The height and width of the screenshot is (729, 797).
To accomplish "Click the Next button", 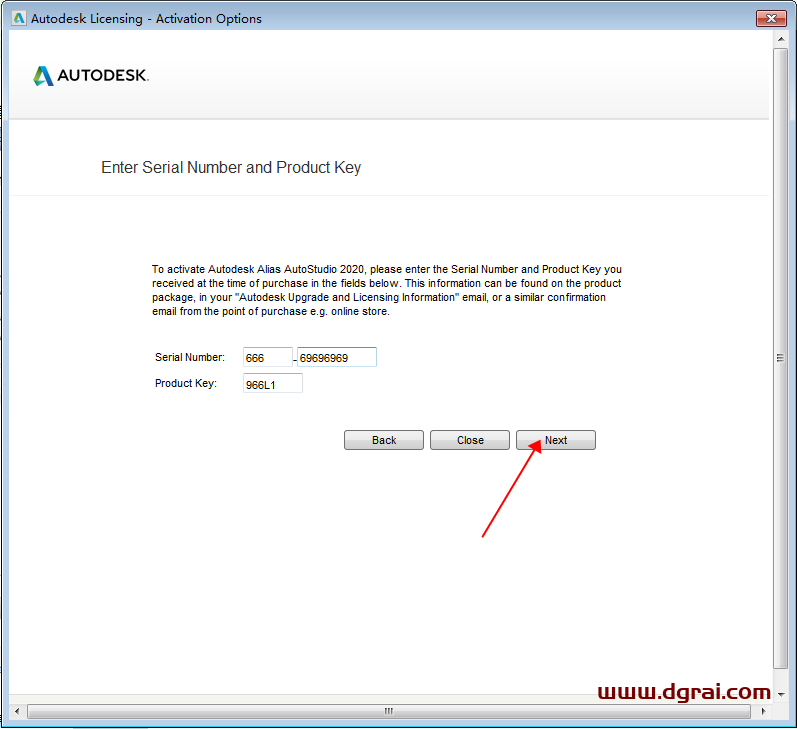I will pyautogui.click(x=556, y=440).
